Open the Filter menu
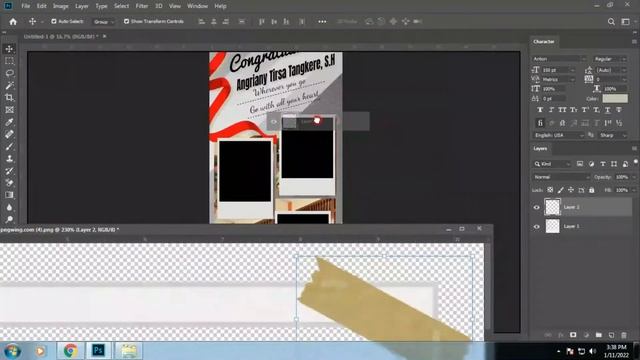 pyautogui.click(x=142, y=6)
